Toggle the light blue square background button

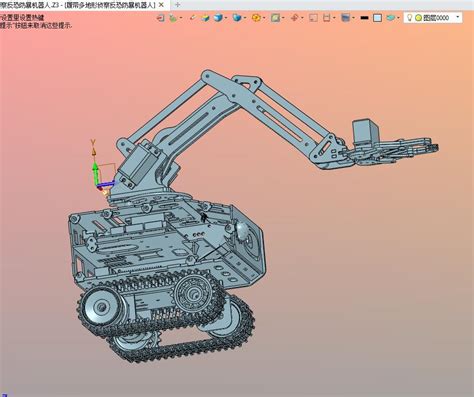point(377,18)
